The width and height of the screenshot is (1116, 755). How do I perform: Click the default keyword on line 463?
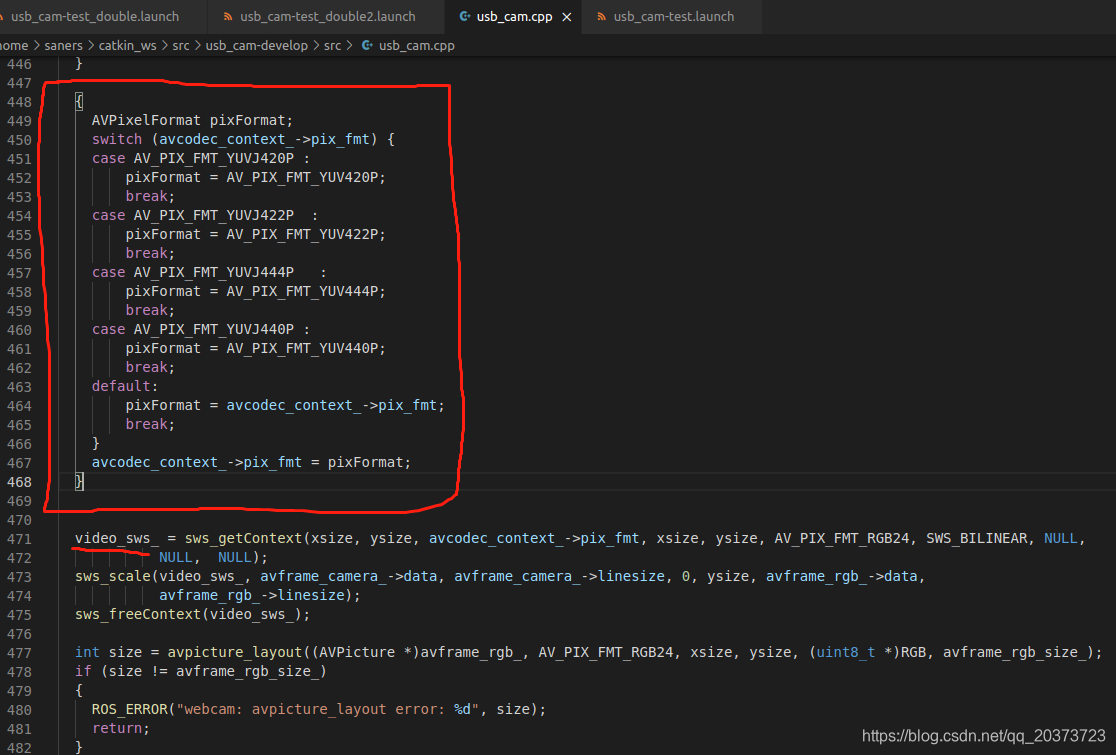coord(121,386)
